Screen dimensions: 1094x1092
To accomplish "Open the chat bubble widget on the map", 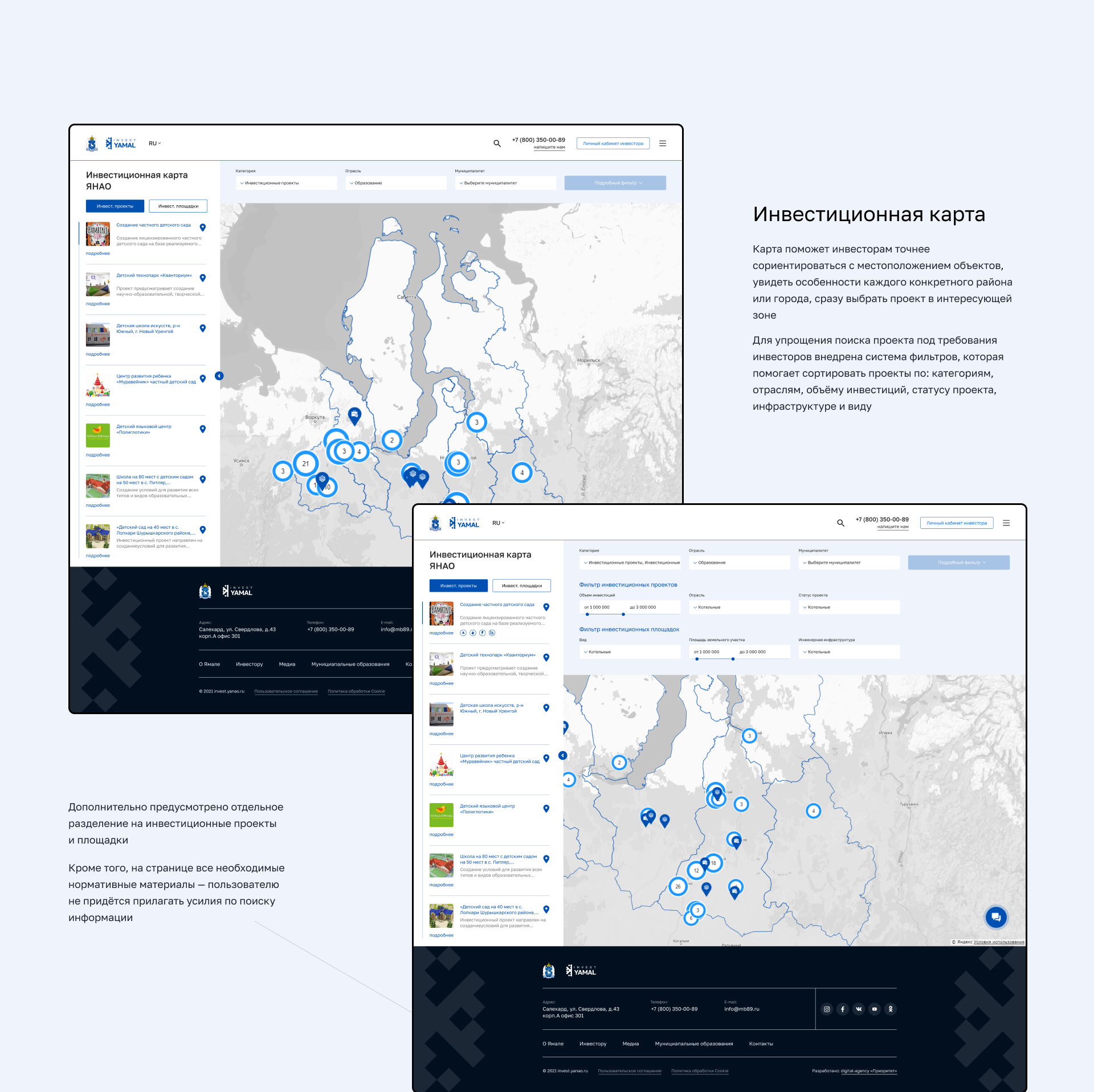I will (x=996, y=917).
